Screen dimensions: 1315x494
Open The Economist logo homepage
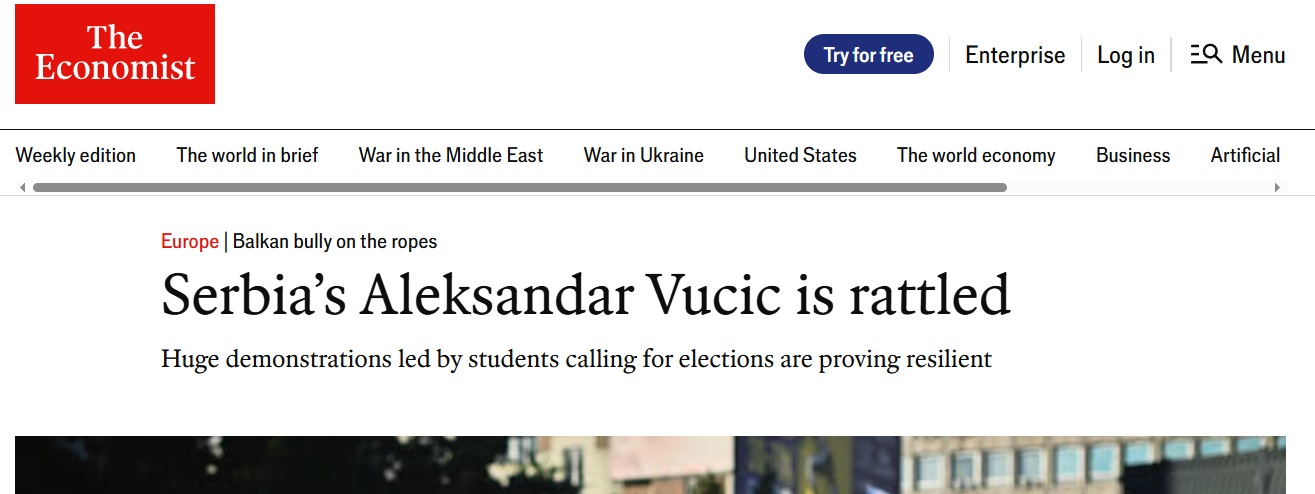click(x=115, y=54)
